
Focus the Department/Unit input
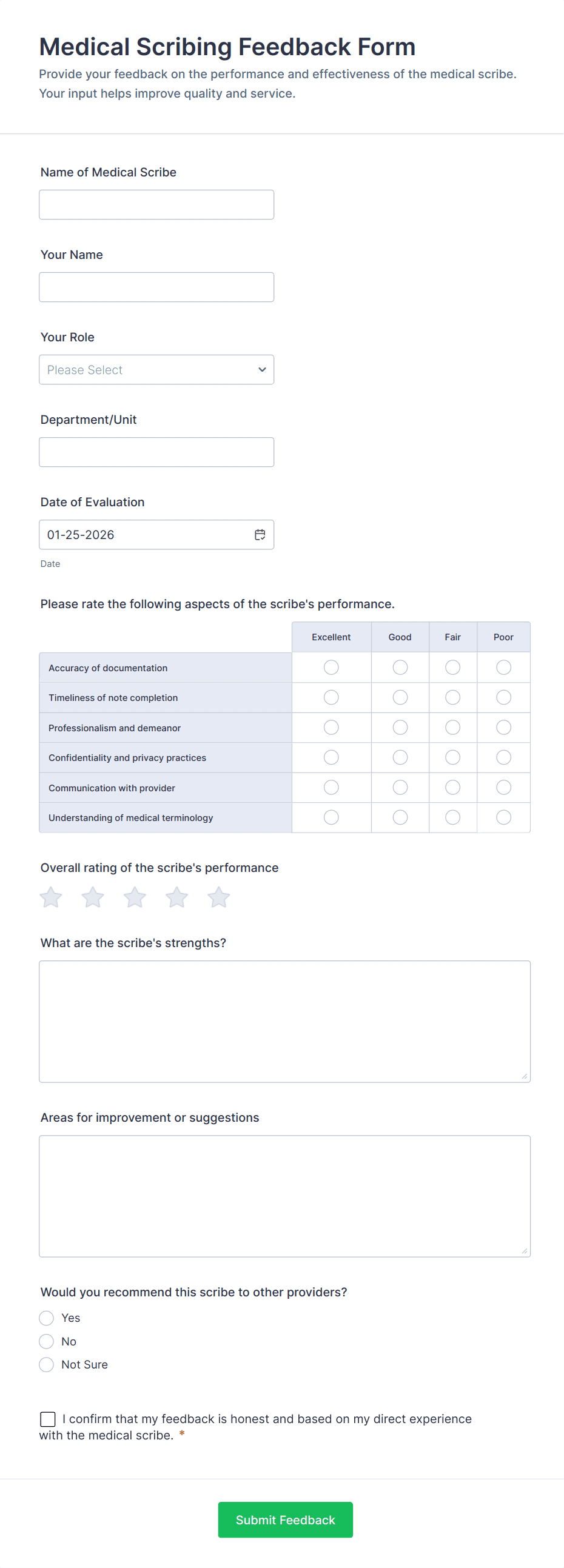coord(156,452)
